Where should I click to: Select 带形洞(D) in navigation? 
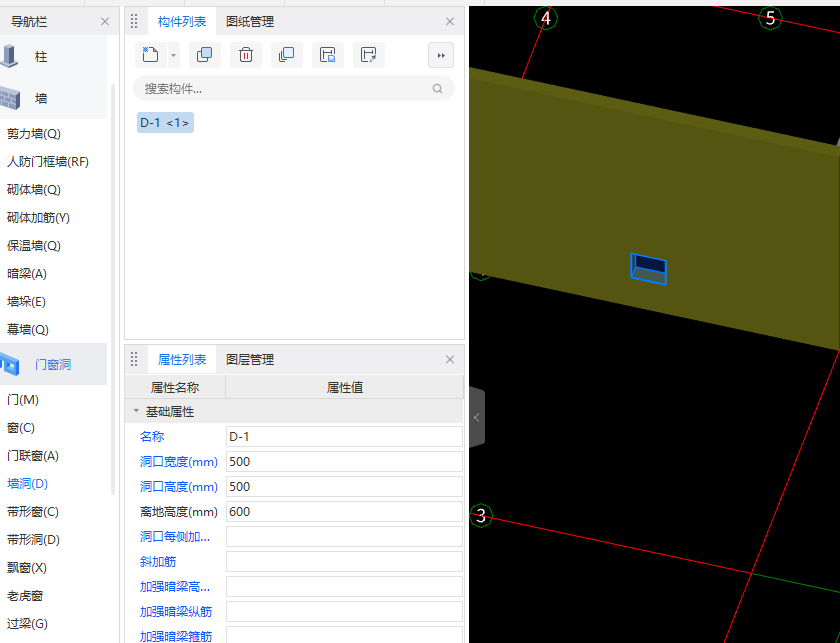coord(33,540)
